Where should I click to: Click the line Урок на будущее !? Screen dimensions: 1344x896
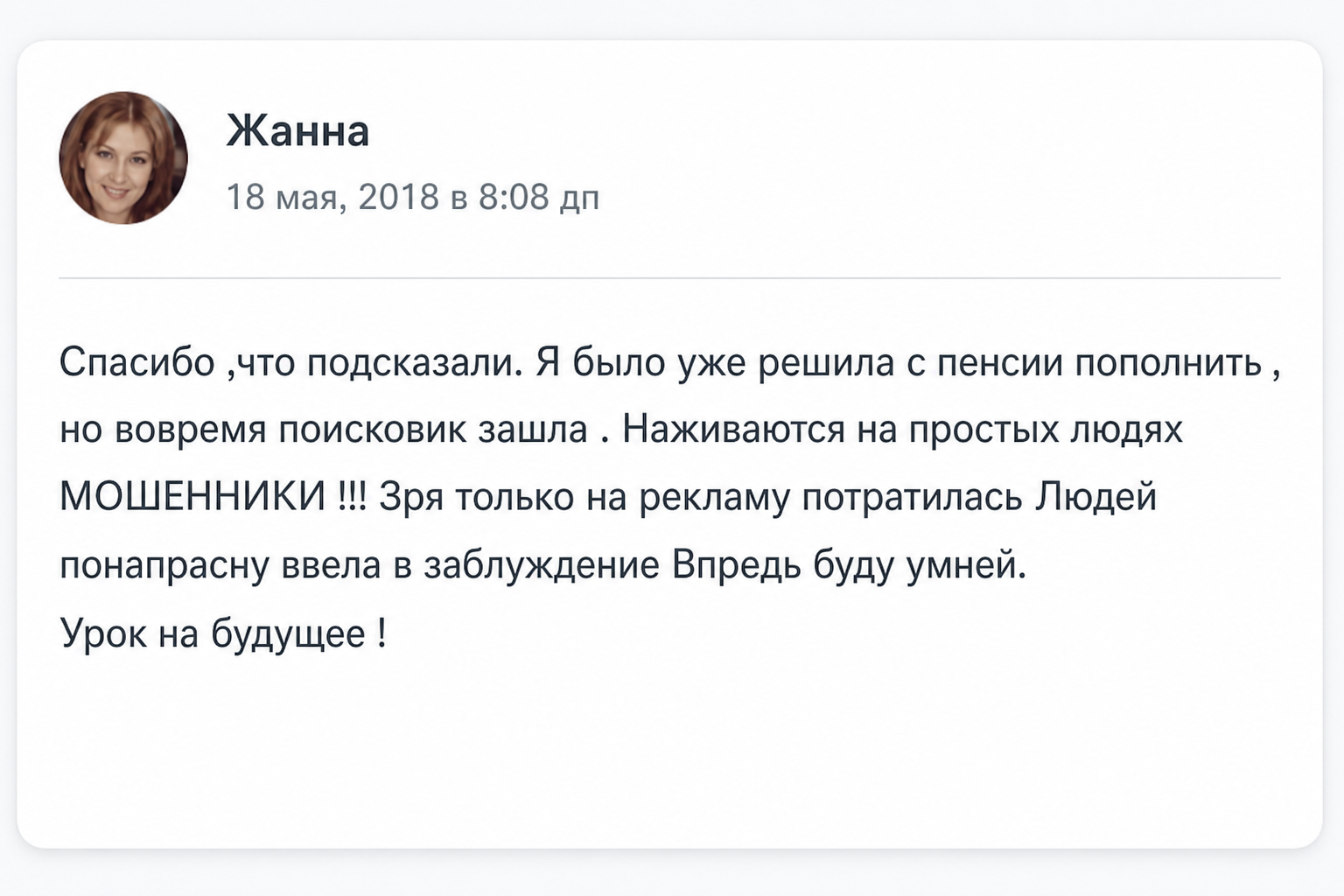point(223,633)
